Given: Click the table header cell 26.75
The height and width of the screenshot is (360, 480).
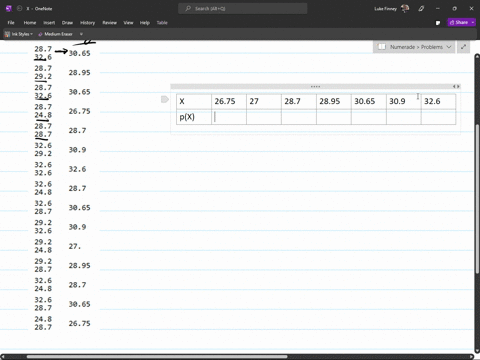Looking at the screenshot, I should (229, 101).
